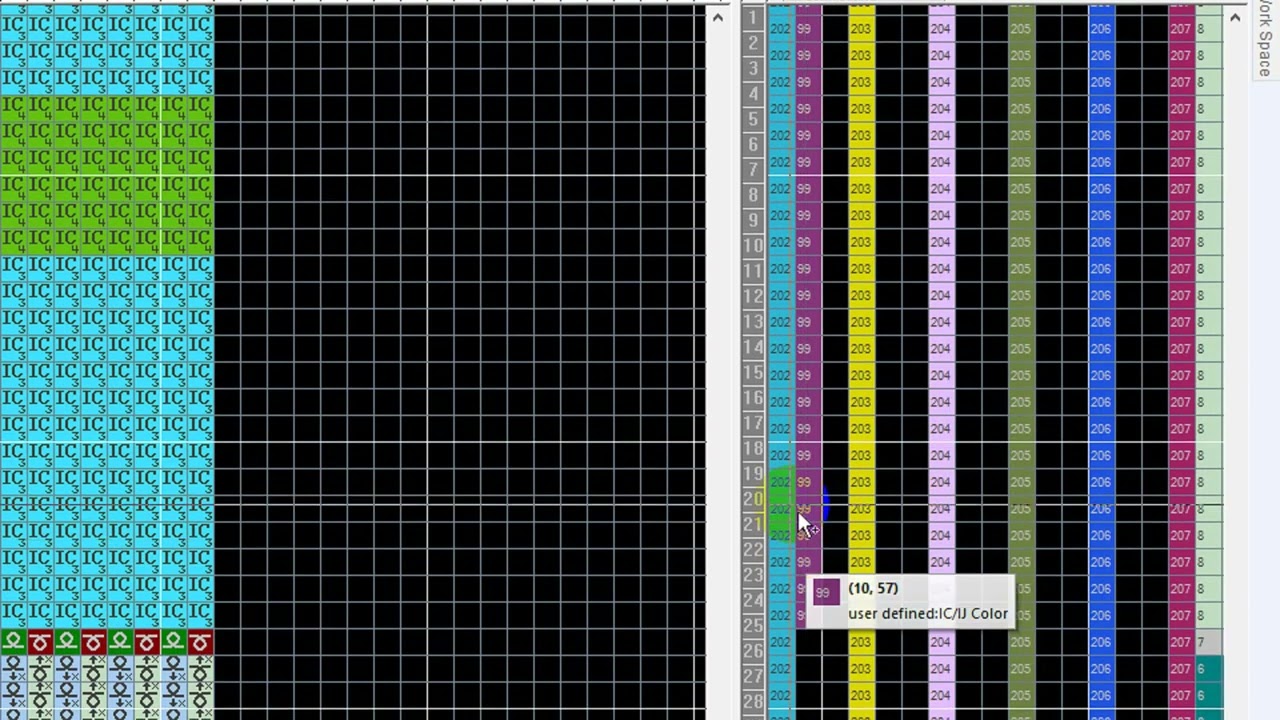This screenshot has width=1280, height=720.
Task: Select row header 18 in right pane
Action: point(754,449)
